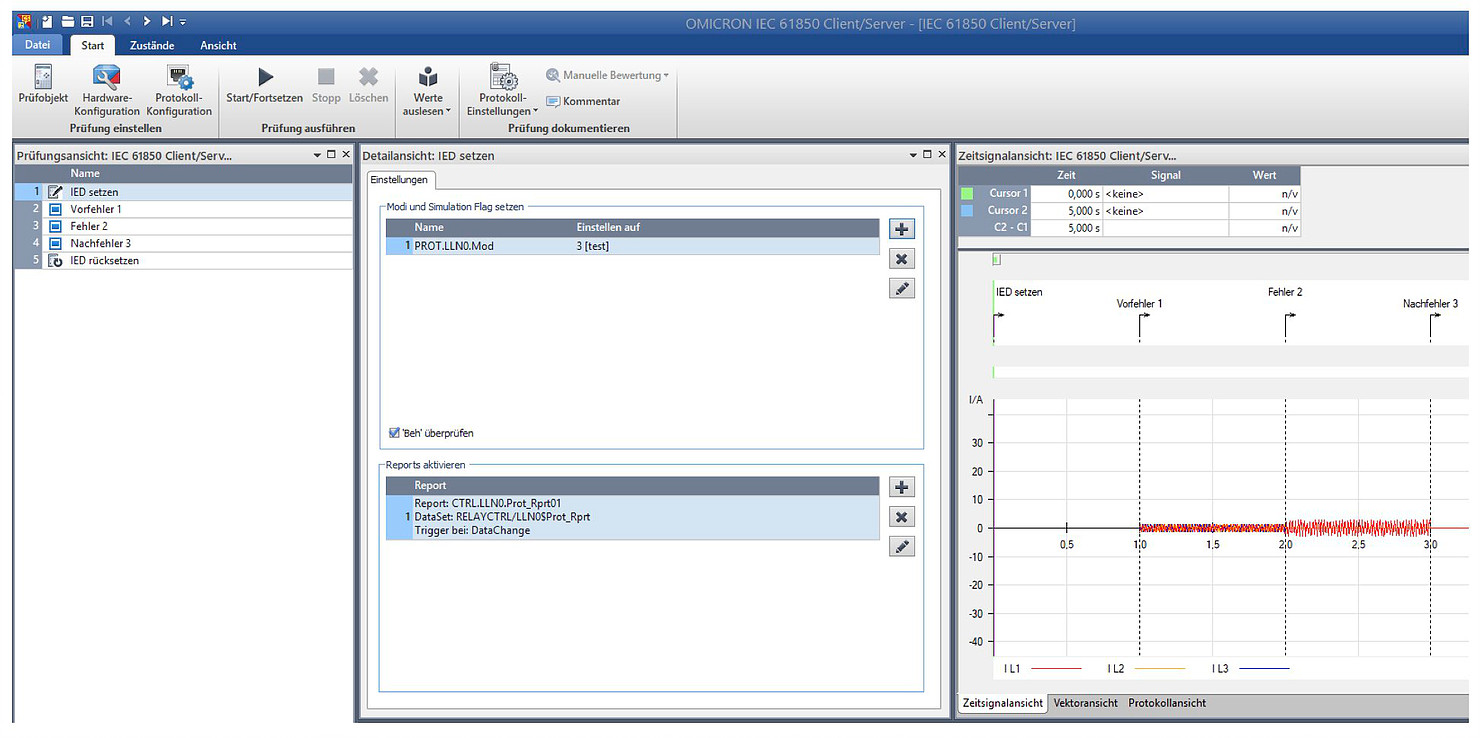Click the Kommentar button
1480x738 pixels.
point(584,101)
